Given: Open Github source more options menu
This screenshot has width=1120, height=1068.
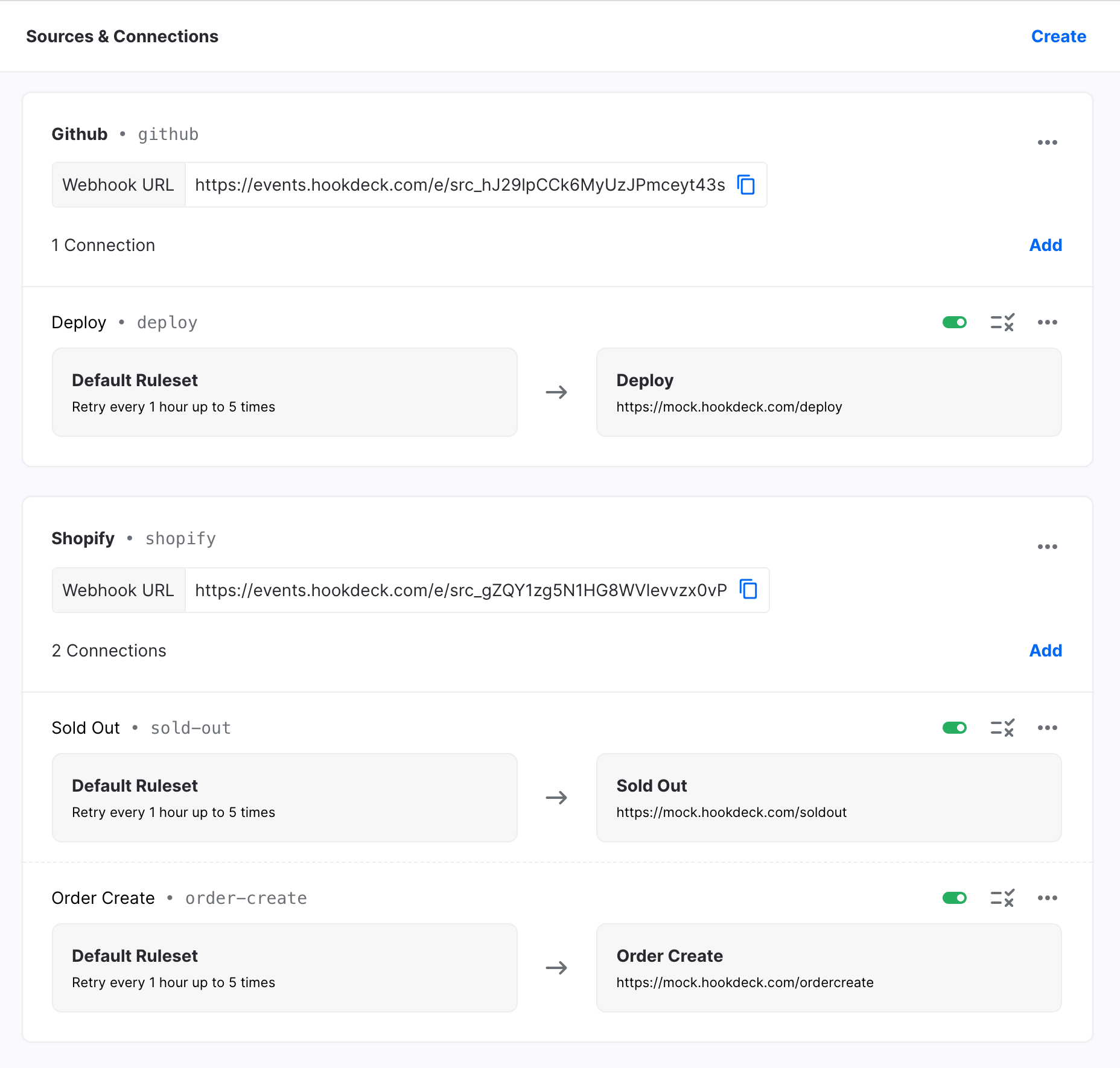Looking at the screenshot, I should 1047,142.
